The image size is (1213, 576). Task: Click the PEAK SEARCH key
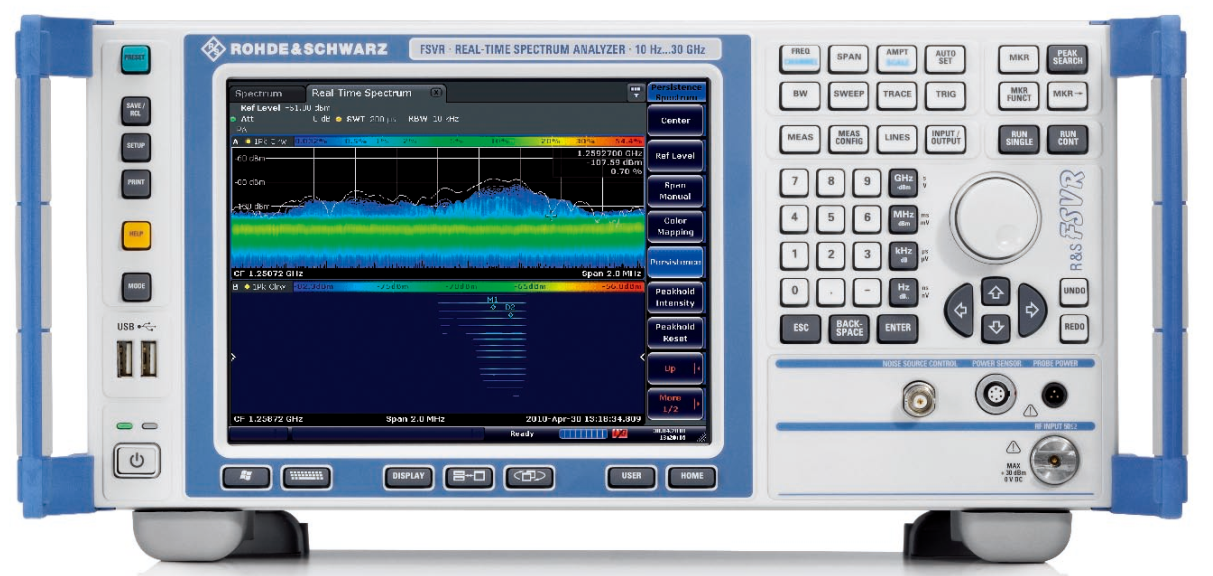[1068, 58]
